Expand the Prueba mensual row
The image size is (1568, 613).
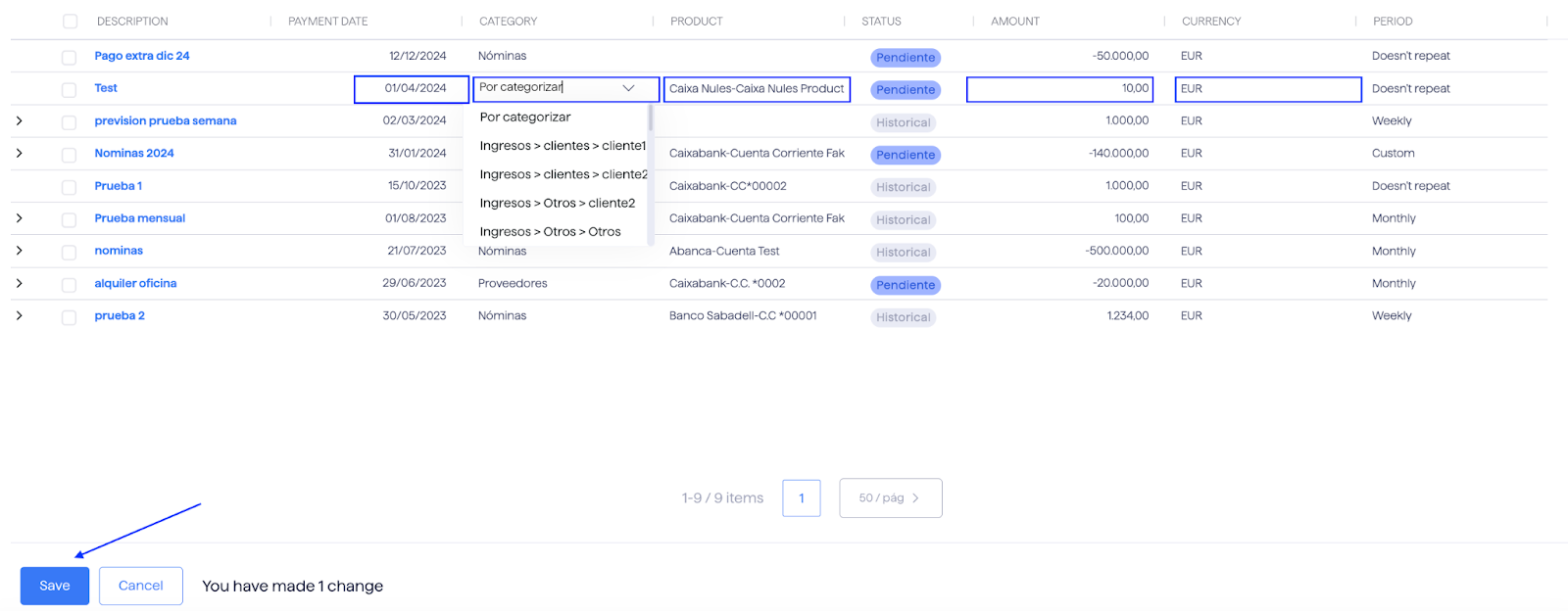point(19,218)
